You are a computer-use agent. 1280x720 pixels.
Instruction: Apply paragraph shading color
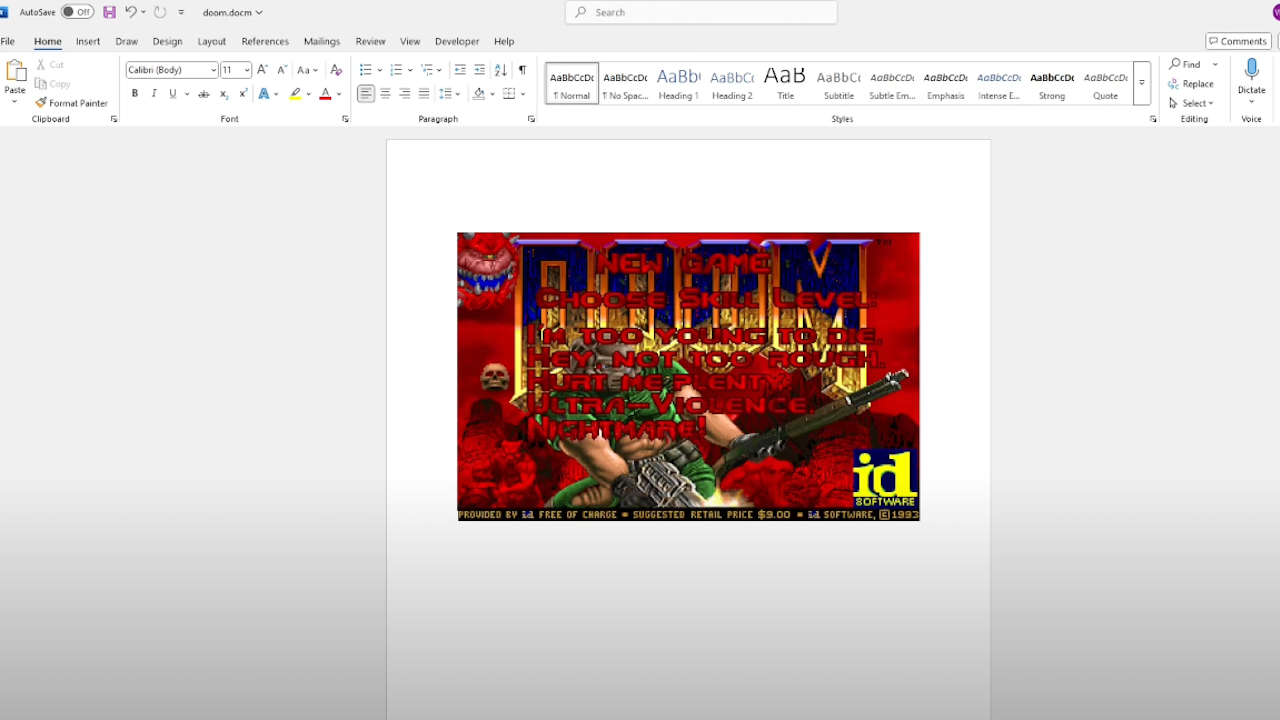479,94
